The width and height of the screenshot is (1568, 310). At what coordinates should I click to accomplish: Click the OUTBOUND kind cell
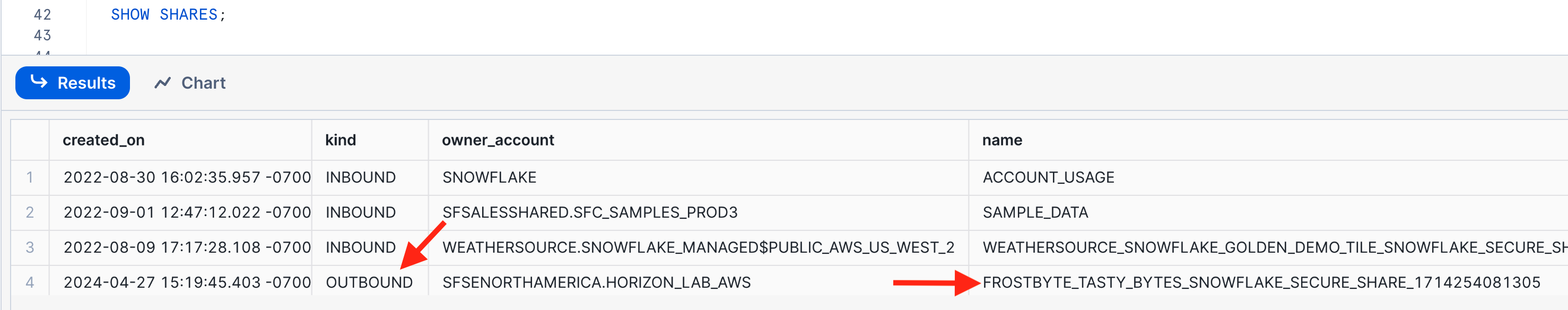(369, 282)
